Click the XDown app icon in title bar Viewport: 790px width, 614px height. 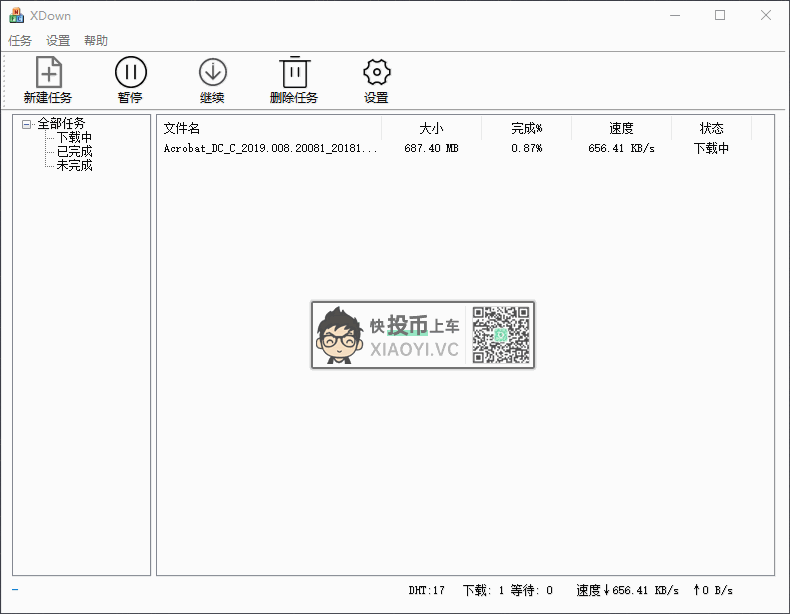16,16
